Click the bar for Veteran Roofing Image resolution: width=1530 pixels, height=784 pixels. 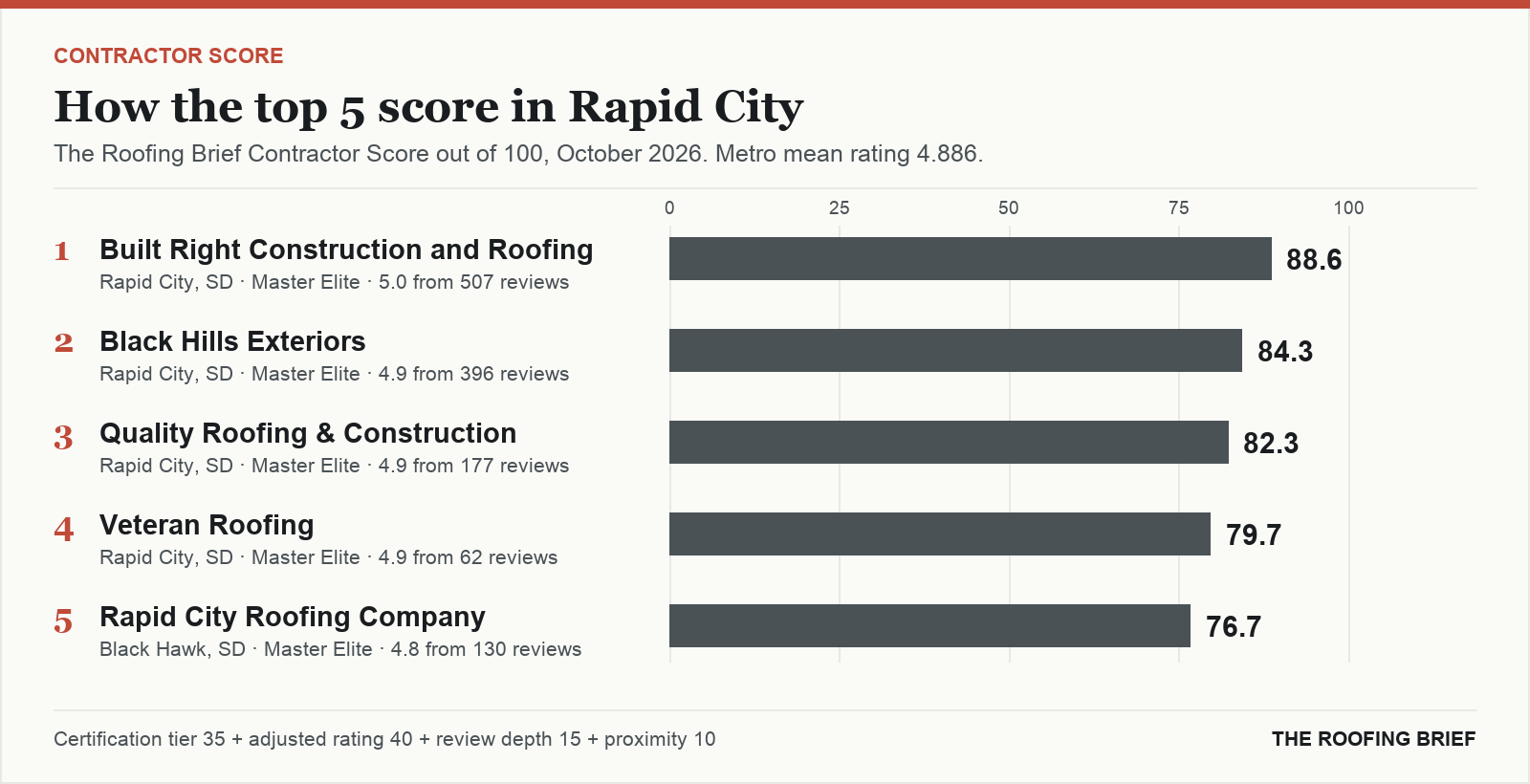(940, 534)
